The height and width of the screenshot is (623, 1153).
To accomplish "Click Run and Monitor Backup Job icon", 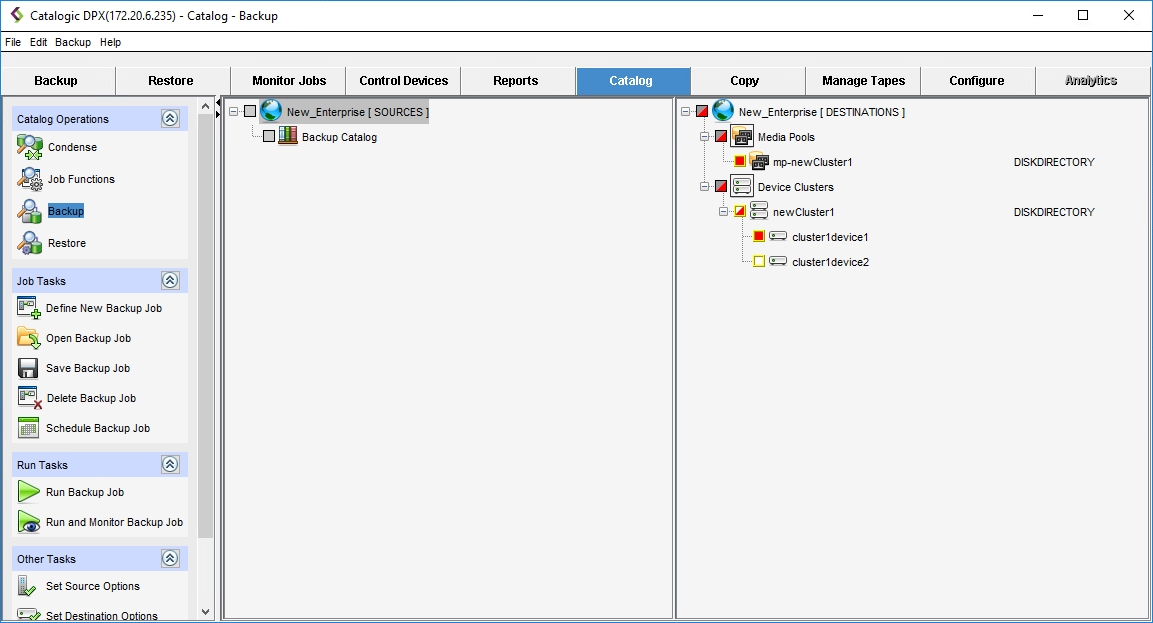I will point(28,522).
